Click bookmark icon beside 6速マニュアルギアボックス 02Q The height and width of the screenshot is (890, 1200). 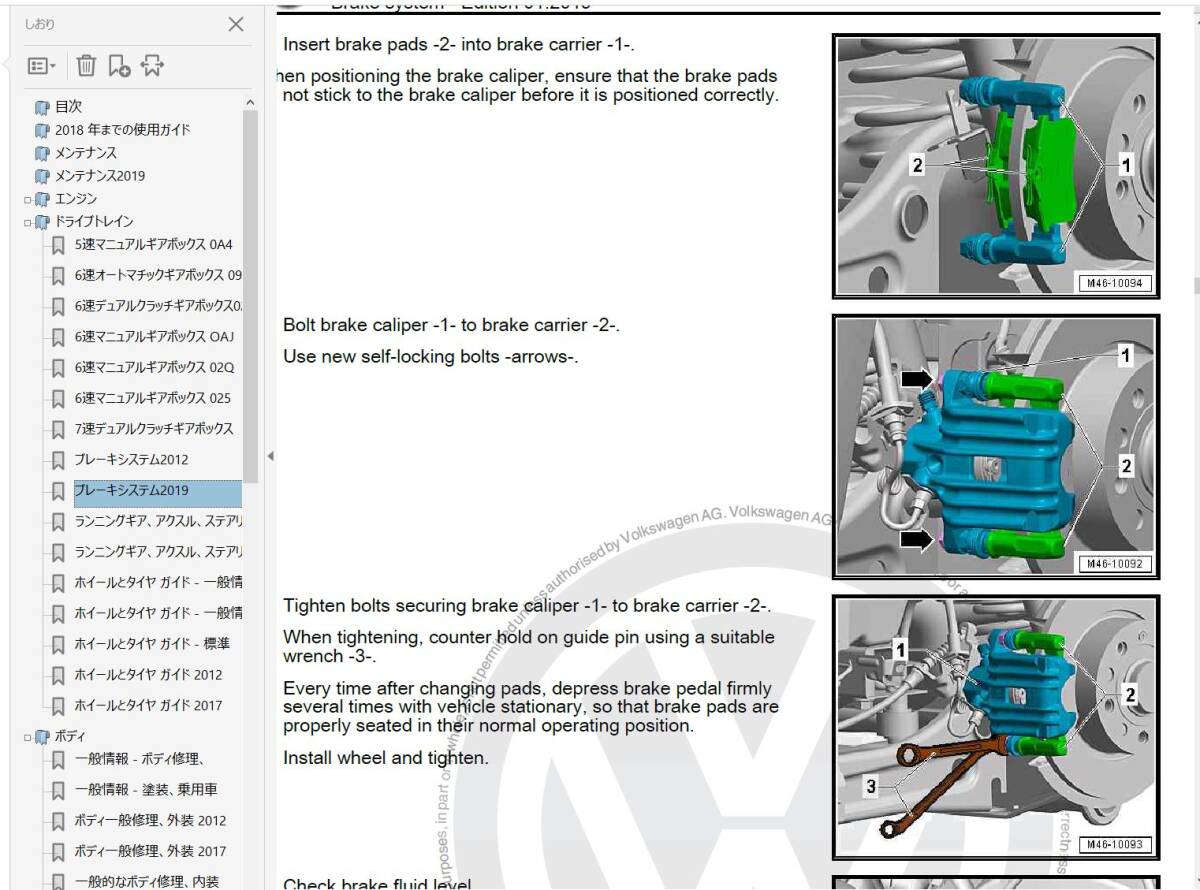[x=59, y=368]
